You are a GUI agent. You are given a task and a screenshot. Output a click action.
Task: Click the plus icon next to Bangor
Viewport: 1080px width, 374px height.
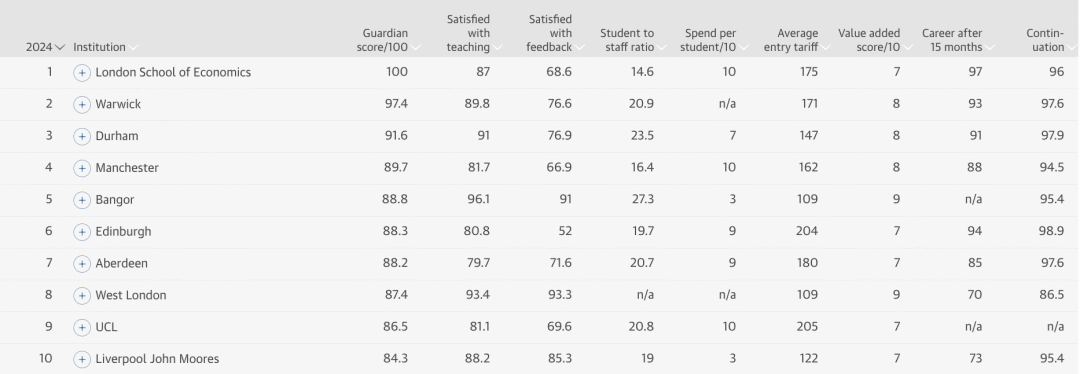coord(82,200)
